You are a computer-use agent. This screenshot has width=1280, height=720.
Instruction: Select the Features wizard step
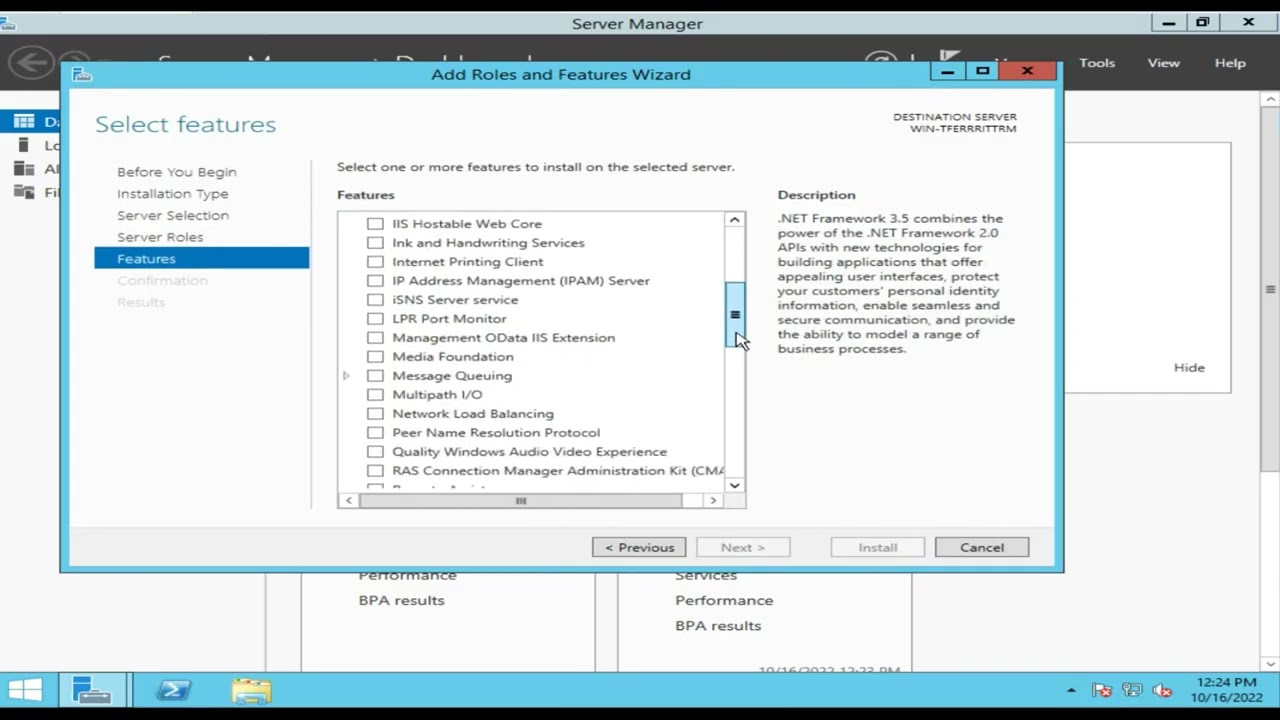(202, 258)
